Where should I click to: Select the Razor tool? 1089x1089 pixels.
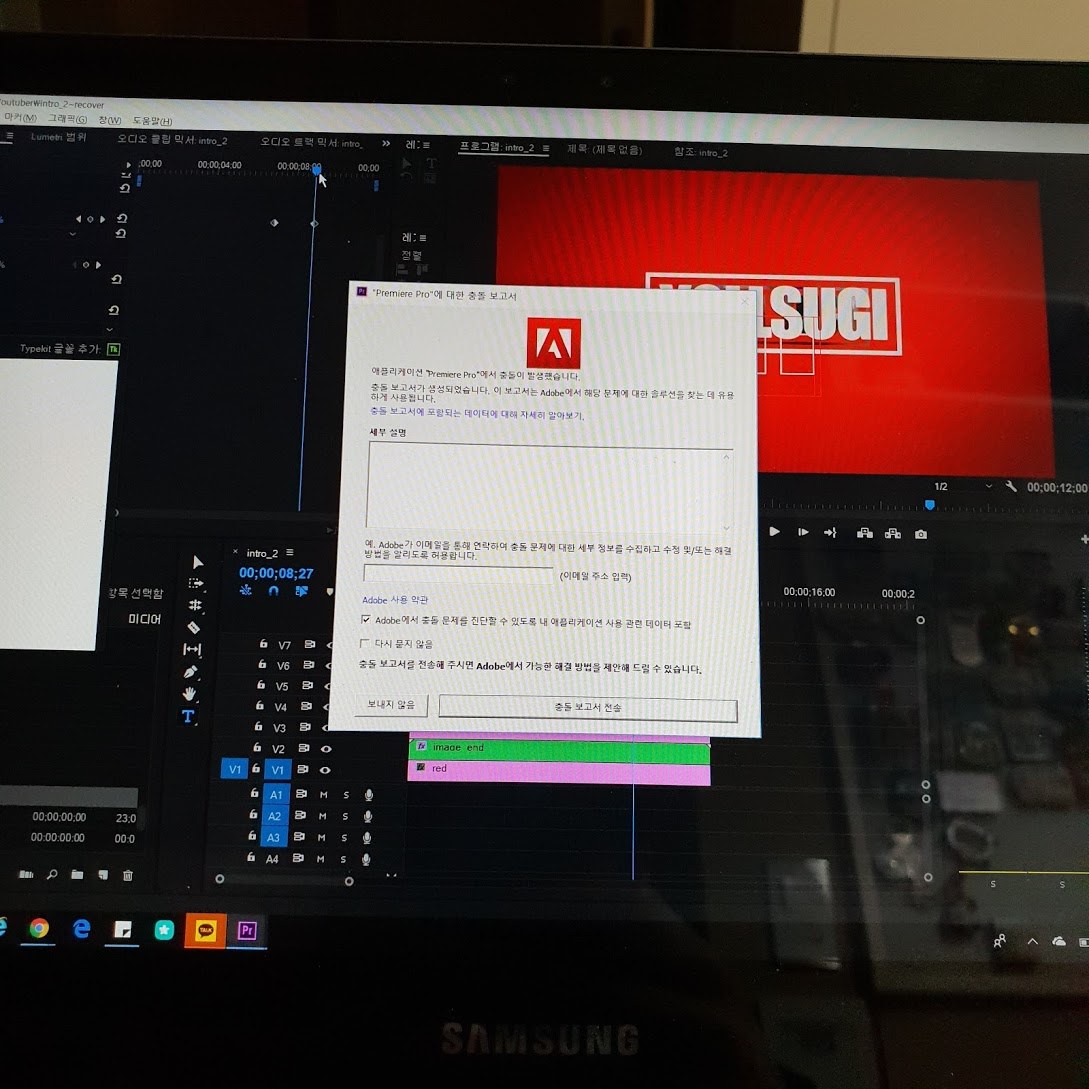[x=194, y=628]
